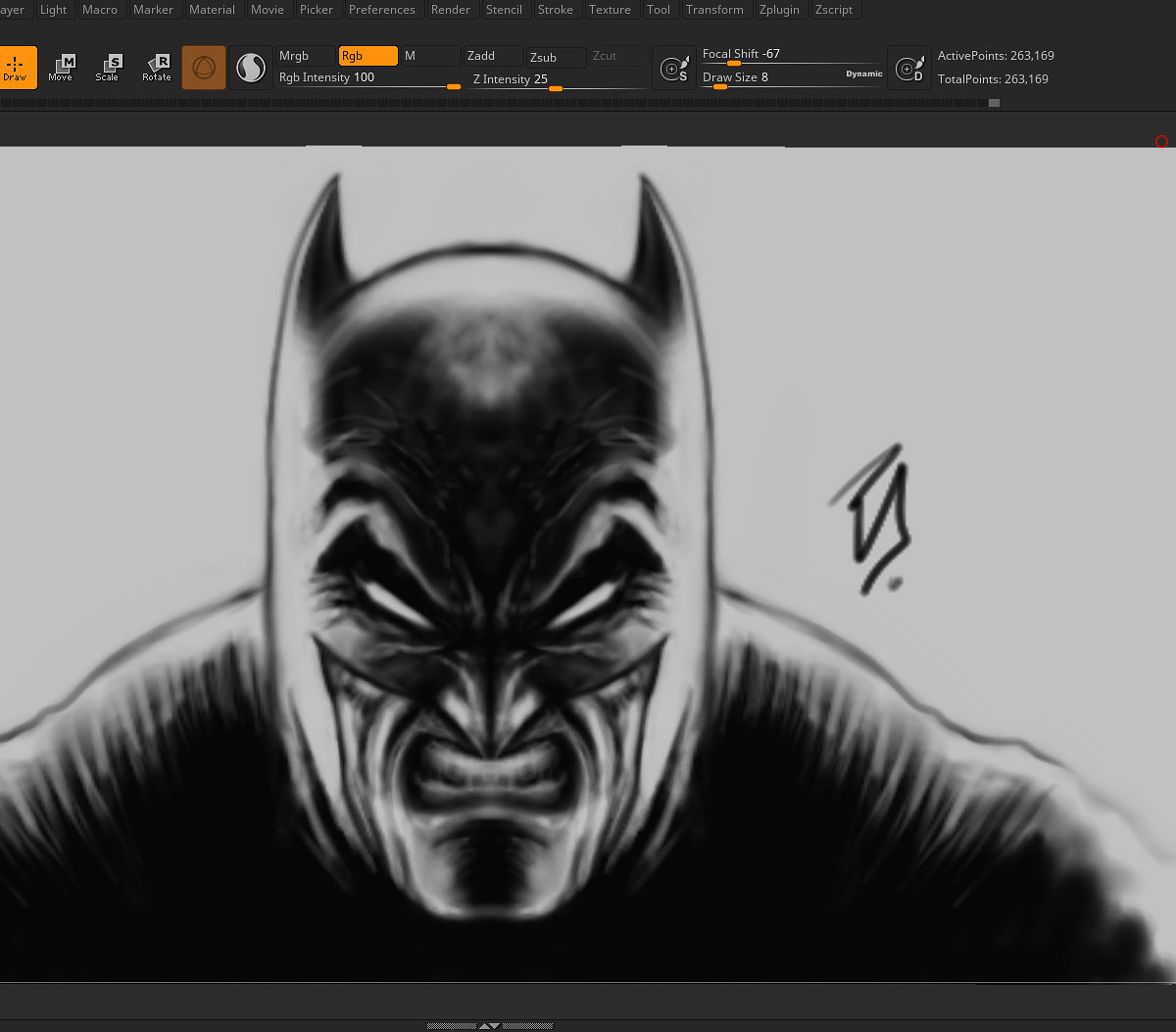Open the Movie menu
The height and width of the screenshot is (1032, 1176).
pos(268,10)
